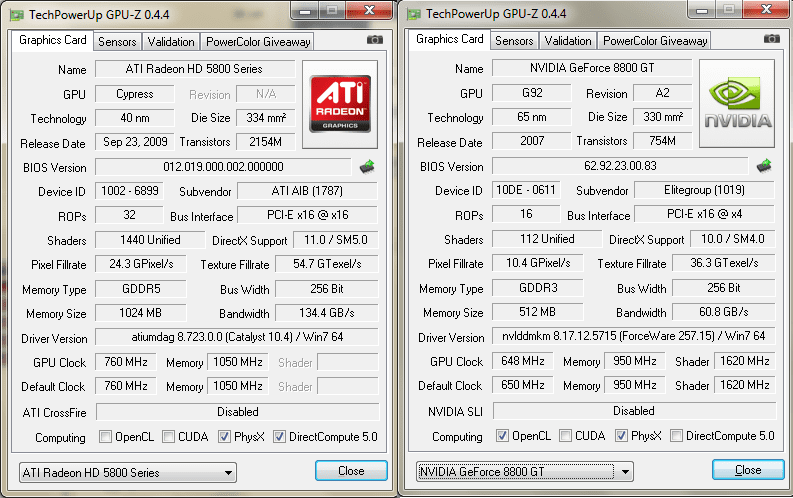
Task: Click the GDDR5 memory type value
Action: pos(141,289)
